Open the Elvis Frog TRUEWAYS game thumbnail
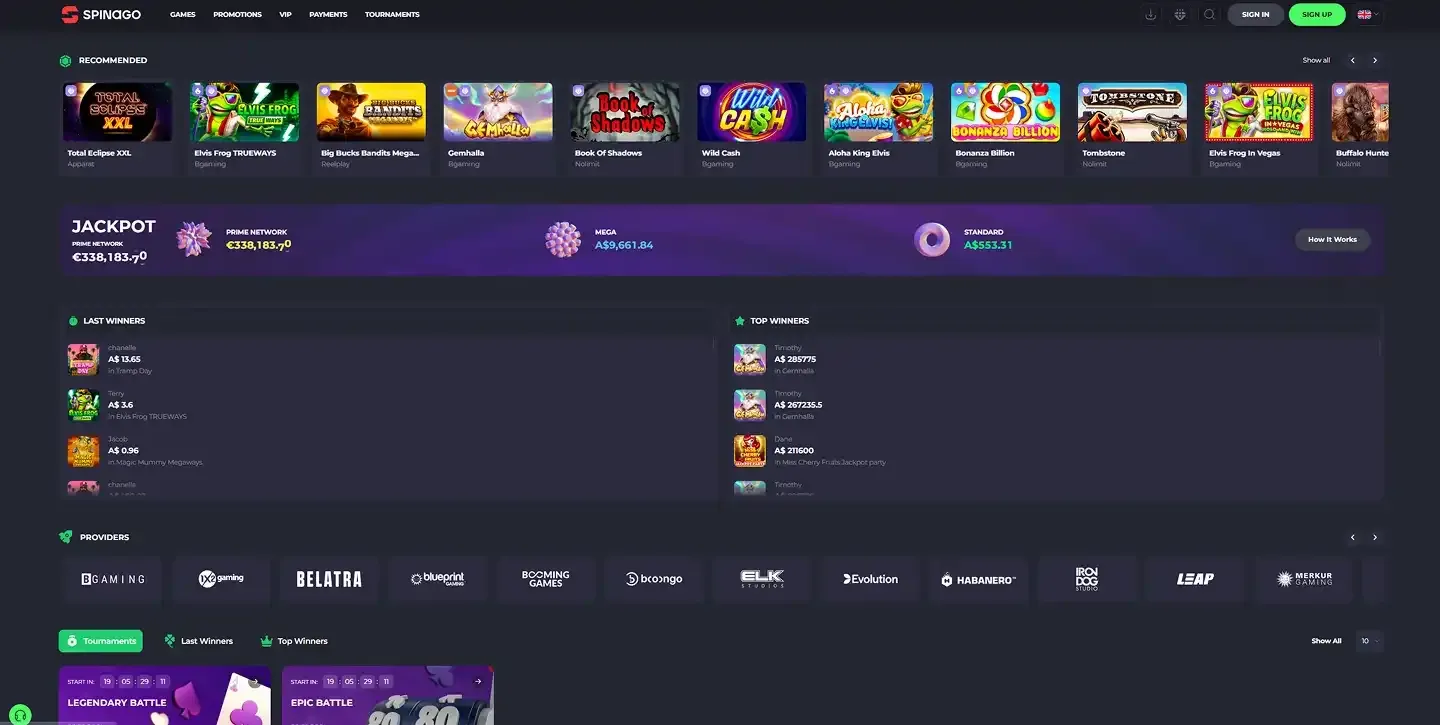Viewport: 1440px width, 725px height. 244,110
